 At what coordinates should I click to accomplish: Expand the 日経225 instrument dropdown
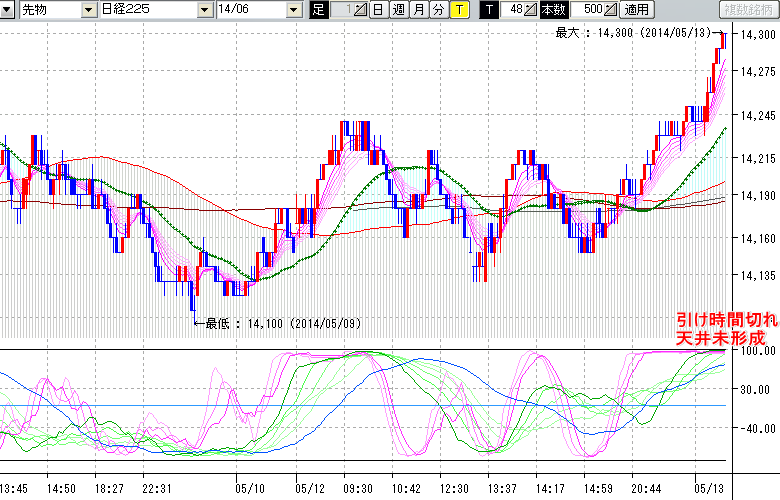coord(201,10)
